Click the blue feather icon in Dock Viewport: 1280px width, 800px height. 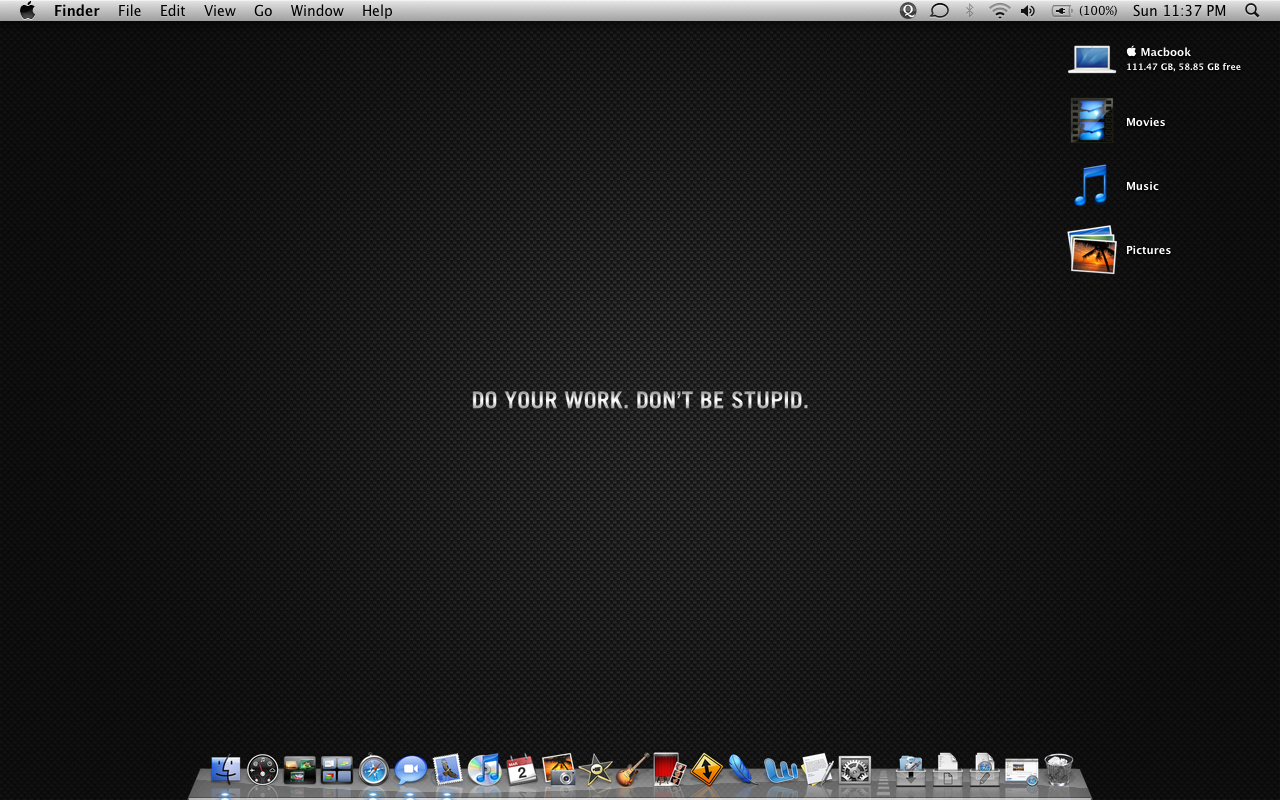742,770
